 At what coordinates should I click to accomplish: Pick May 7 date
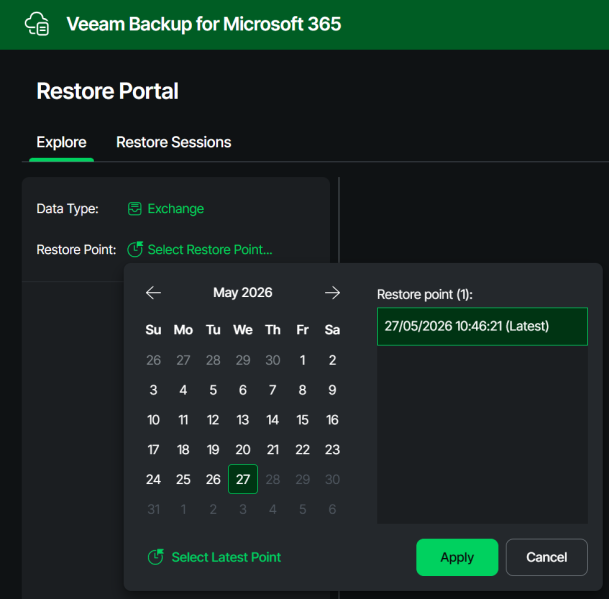(x=273, y=390)
